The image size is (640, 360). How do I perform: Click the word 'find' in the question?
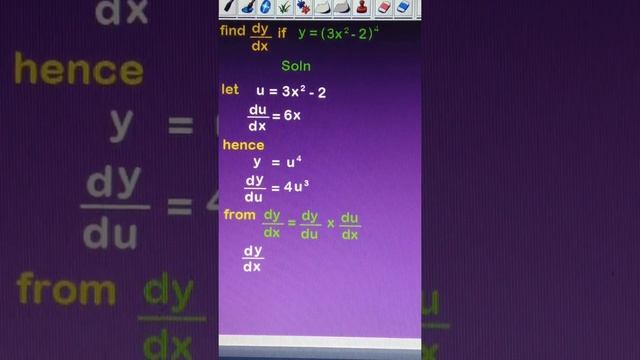coord(233,31)
